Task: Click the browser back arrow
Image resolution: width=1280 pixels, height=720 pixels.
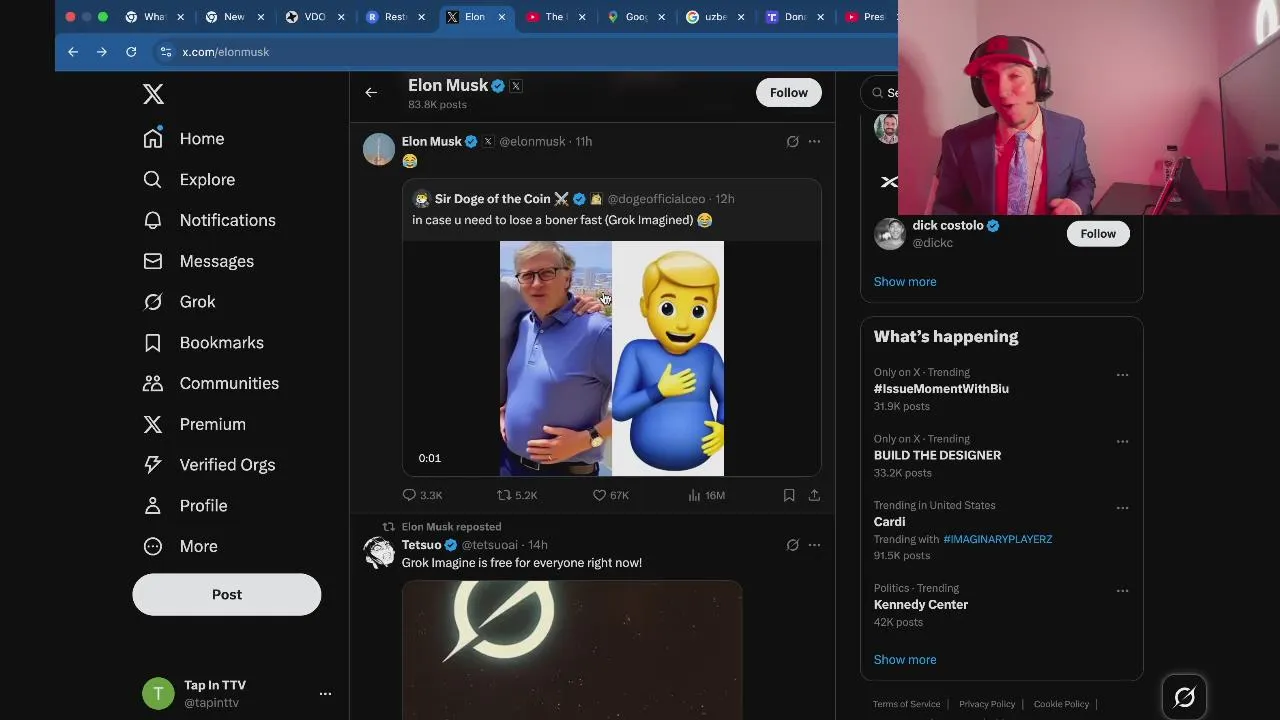Action: click(x=73, y=52)
